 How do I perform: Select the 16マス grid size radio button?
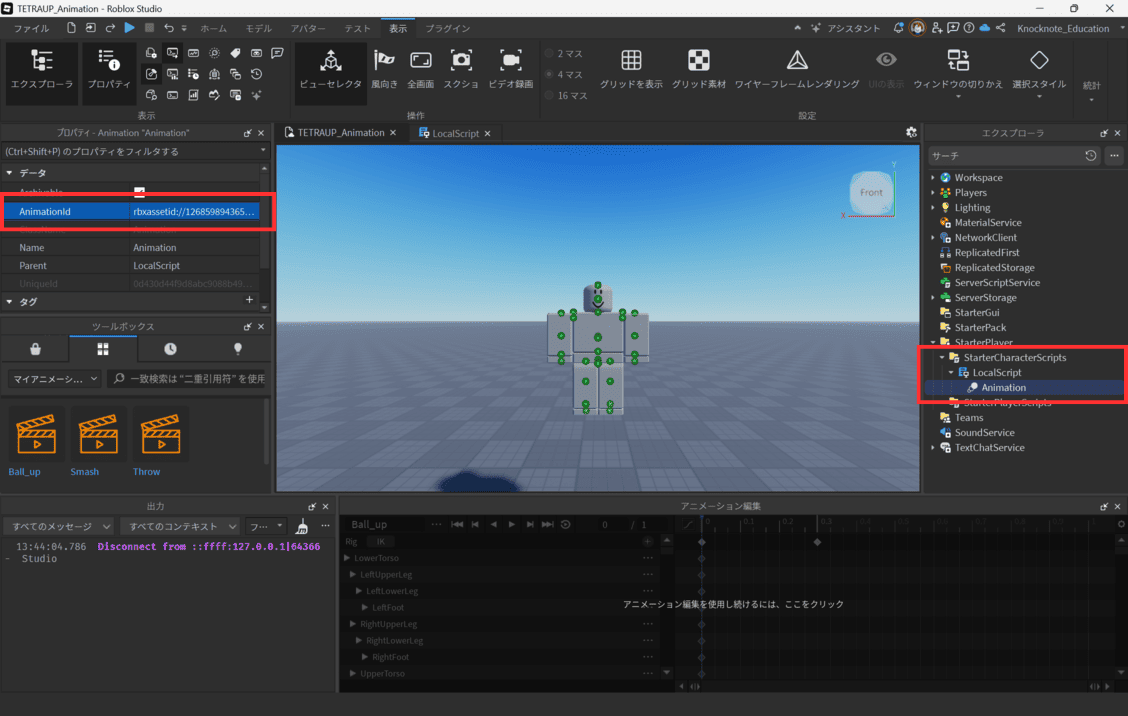coord(550,95)
